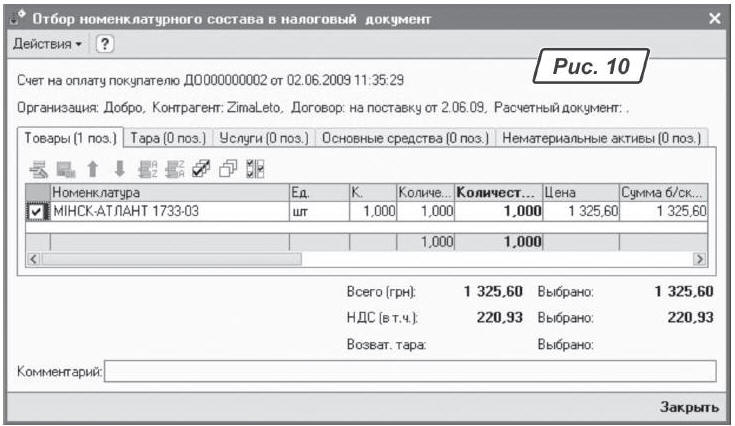Select the Основные средства (0 поз.) tab
Viewport: 735px width, 426px height.
tap(406, 138)
